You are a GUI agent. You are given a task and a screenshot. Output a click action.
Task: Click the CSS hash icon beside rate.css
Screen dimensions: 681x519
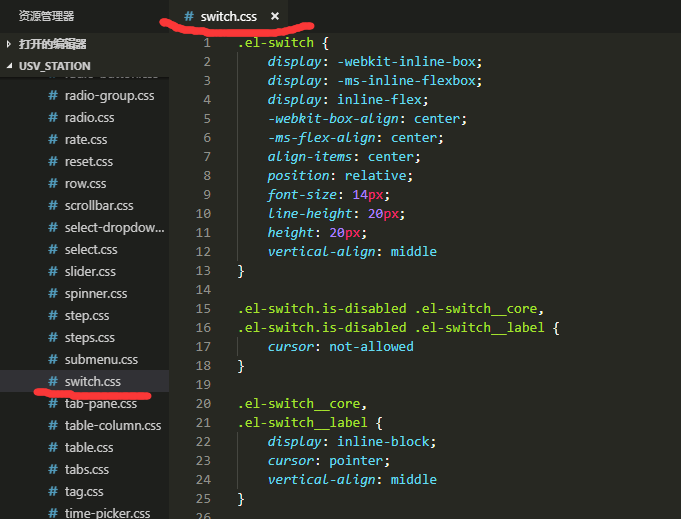click(53, 139)
